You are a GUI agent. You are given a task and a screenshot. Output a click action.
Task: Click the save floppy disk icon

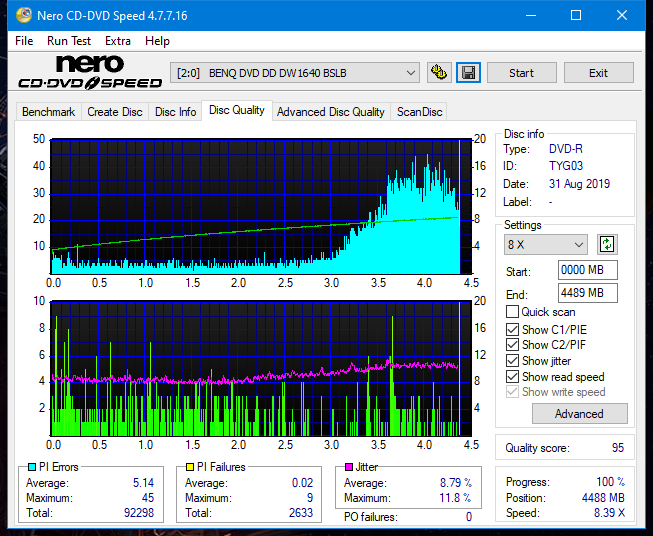pos(469,73)
